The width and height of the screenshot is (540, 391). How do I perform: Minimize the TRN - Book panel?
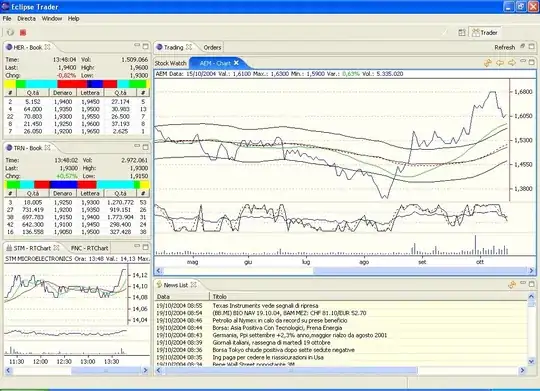click(x=137, y=146)
